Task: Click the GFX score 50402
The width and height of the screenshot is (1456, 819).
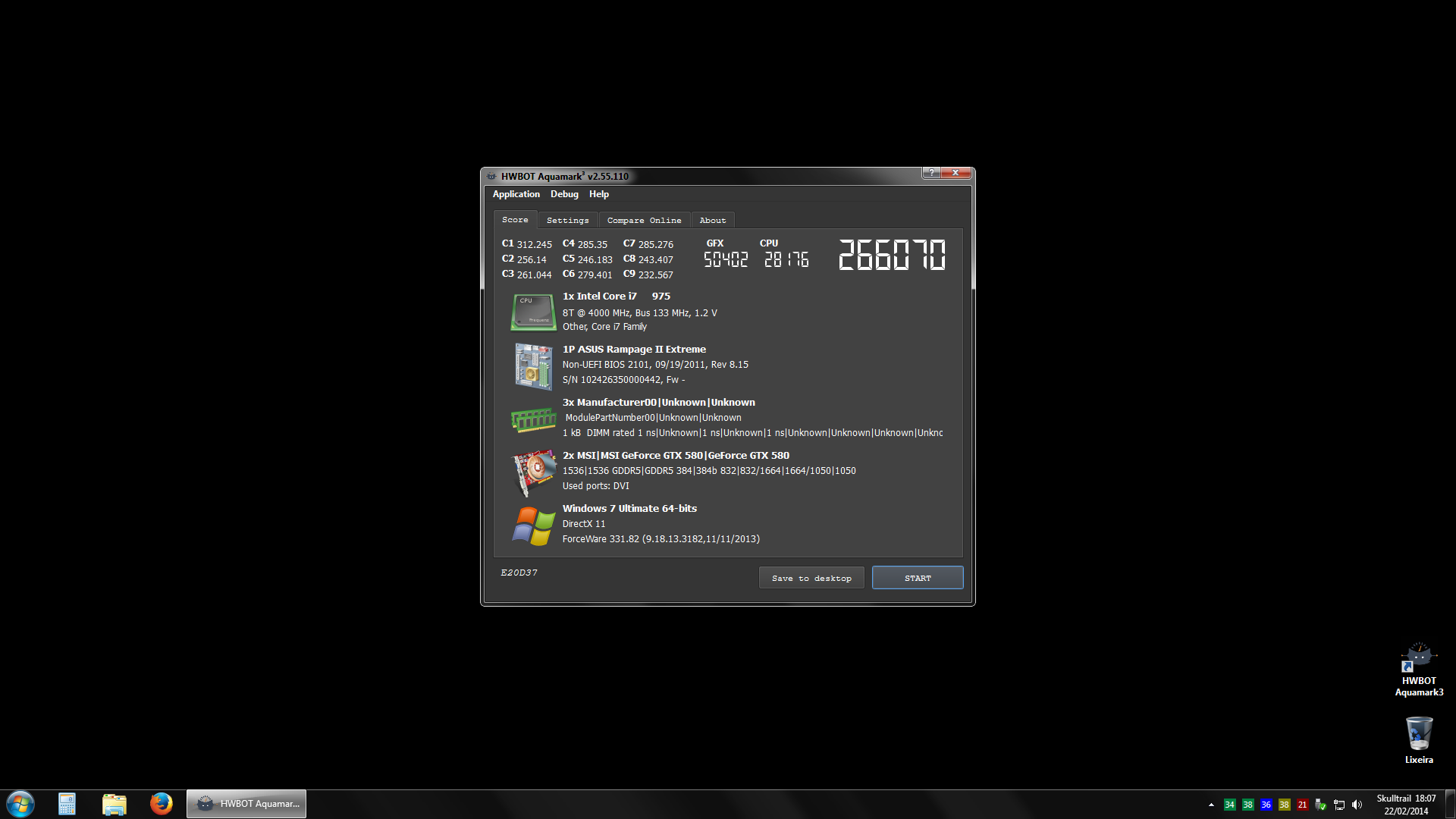Action: click(x=726, y=260)
